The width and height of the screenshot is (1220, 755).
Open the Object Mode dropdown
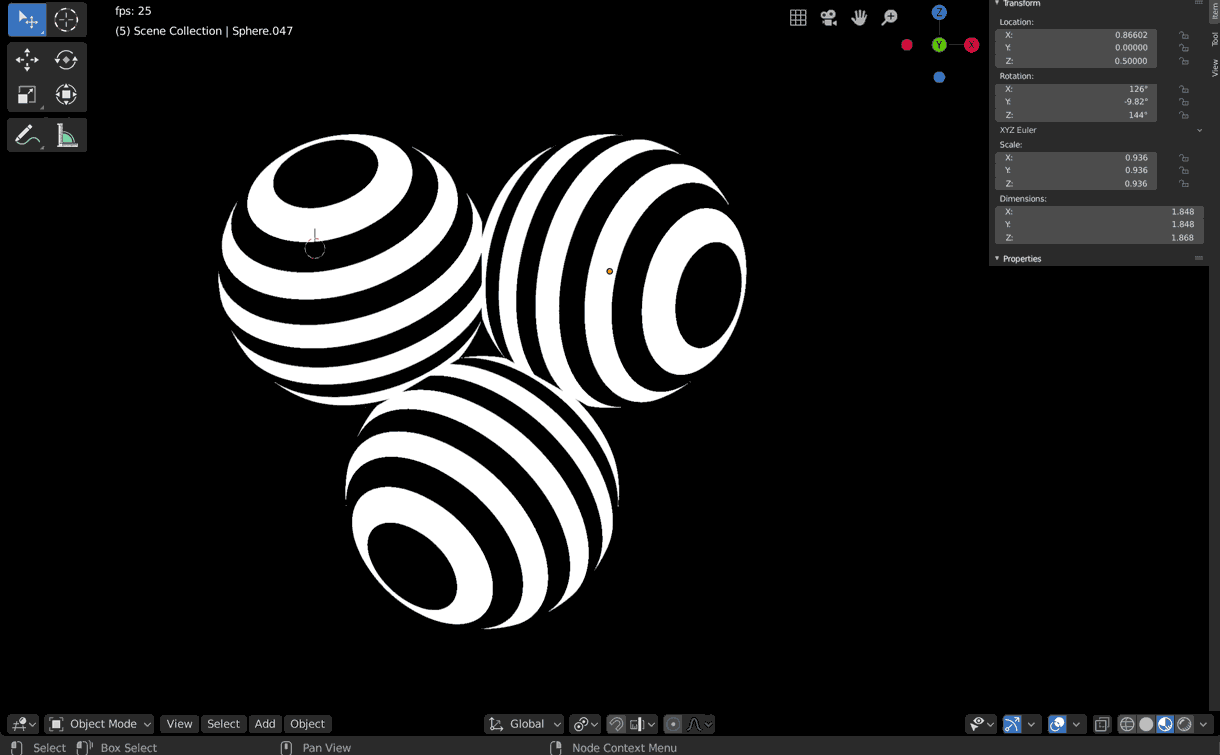(x=98, y=723)
